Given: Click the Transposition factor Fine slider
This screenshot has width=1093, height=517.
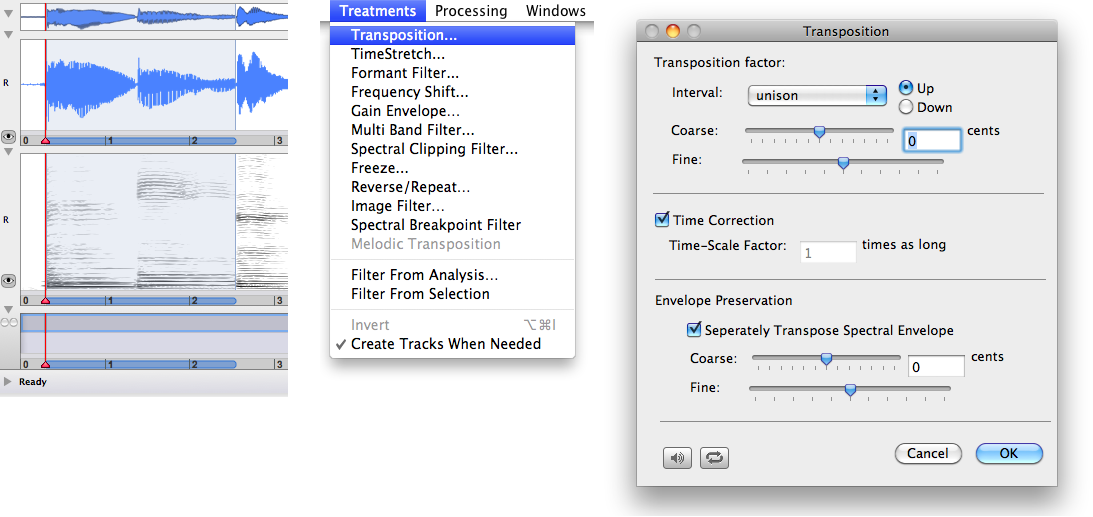Looking at the screenshot, I should pyautogui.click(x=842, y=162).
